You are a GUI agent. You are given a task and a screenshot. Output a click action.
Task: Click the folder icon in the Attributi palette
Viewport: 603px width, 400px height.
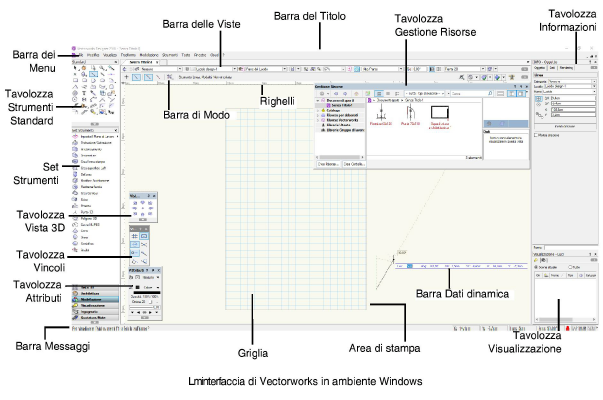pyautogui.click(x=131, y=277)
